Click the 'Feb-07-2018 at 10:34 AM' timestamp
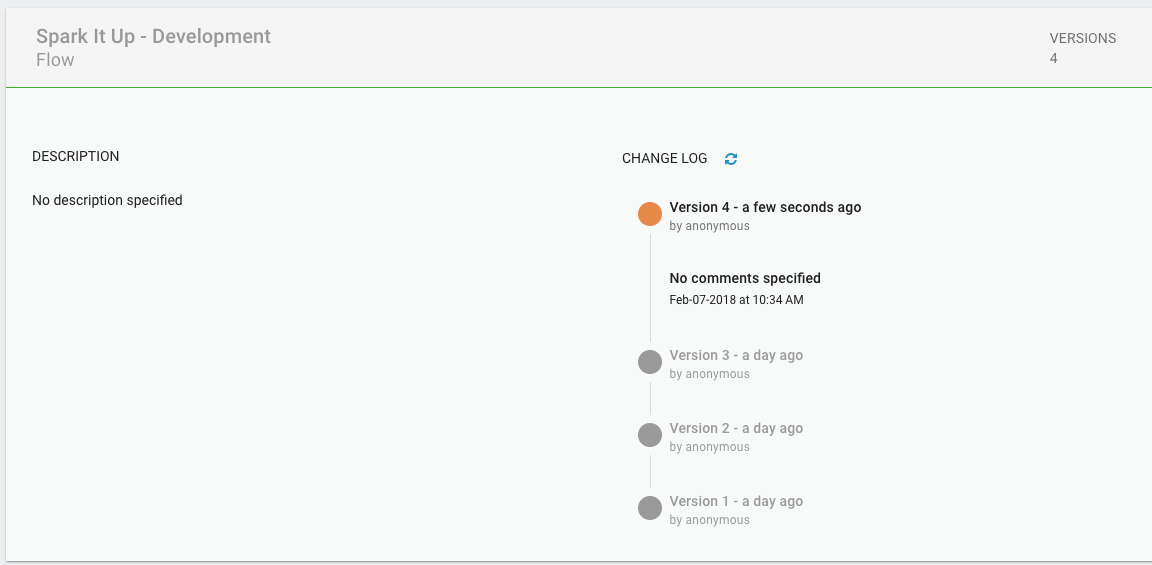This screenshot has width=1152, height=565. pyautogui.click(x=736, y=299)
